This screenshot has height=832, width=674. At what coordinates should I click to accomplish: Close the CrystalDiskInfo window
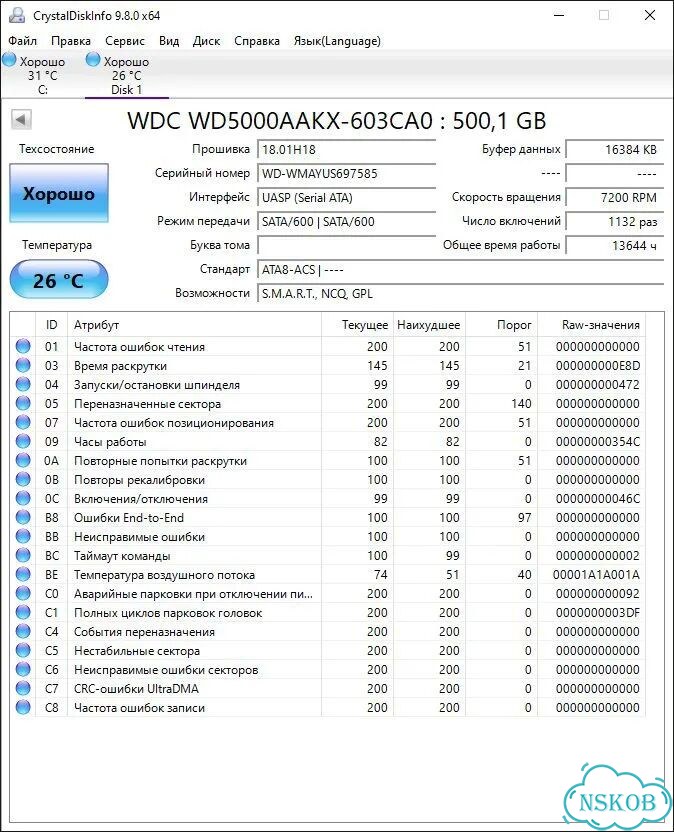click(650, 15)
